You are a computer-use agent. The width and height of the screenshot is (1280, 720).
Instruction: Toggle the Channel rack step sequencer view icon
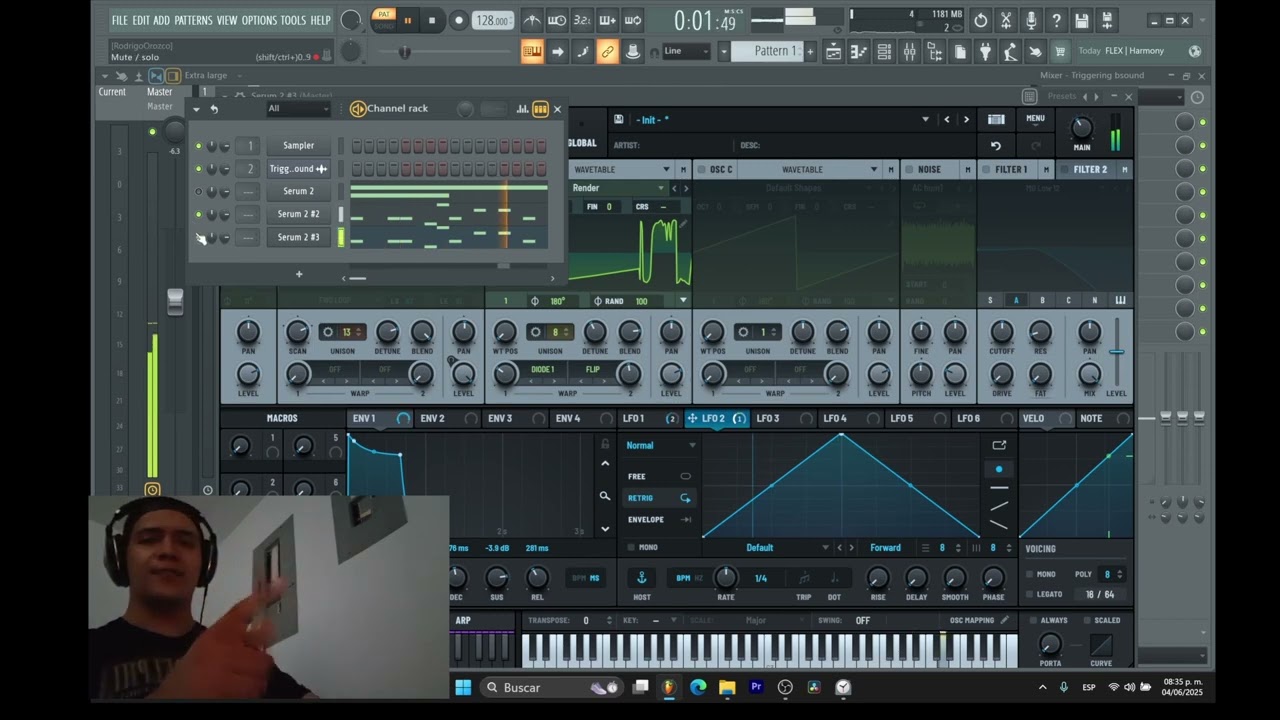coord(540,109)
